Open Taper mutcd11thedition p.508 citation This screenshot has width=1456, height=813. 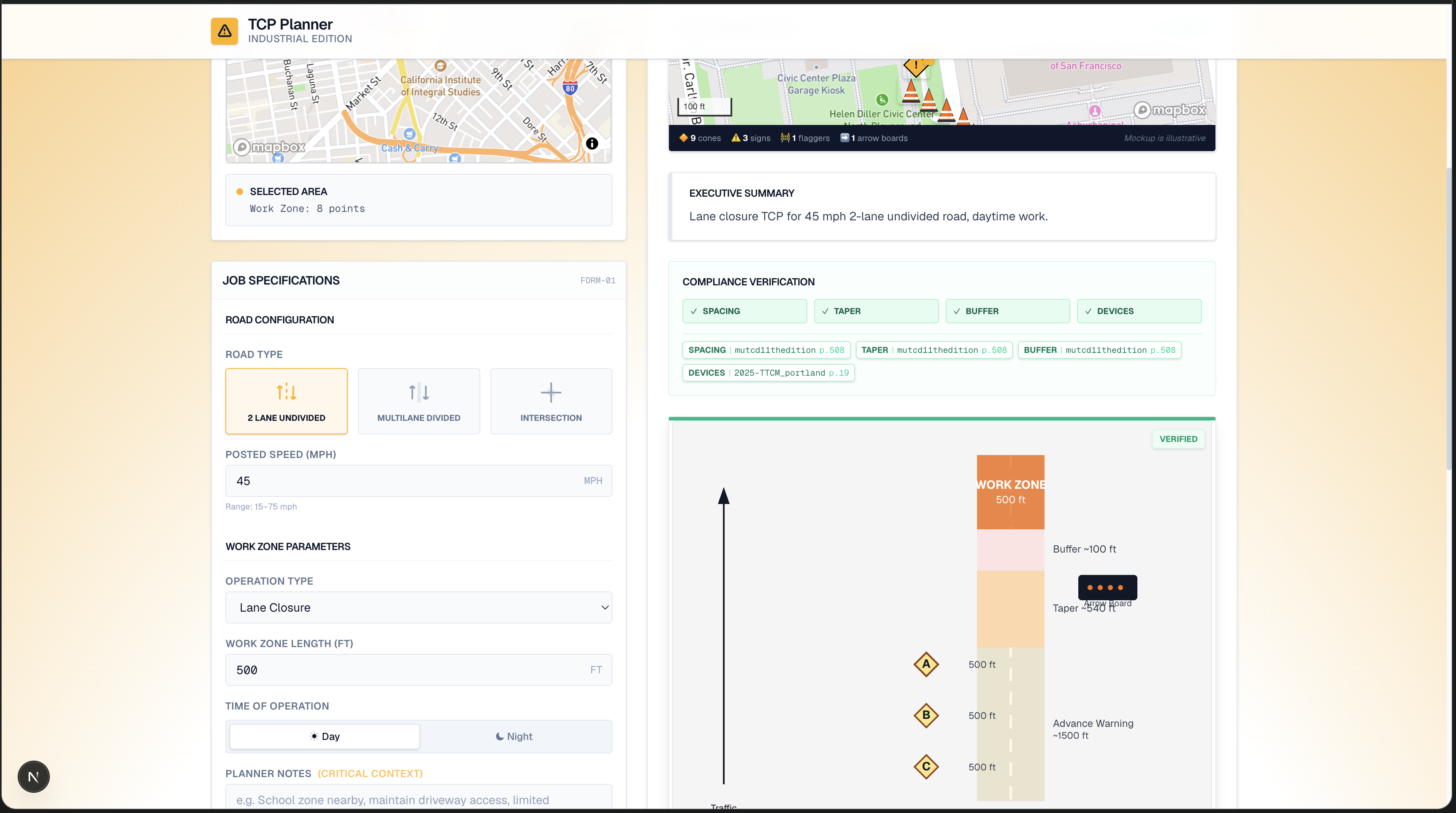934,350
